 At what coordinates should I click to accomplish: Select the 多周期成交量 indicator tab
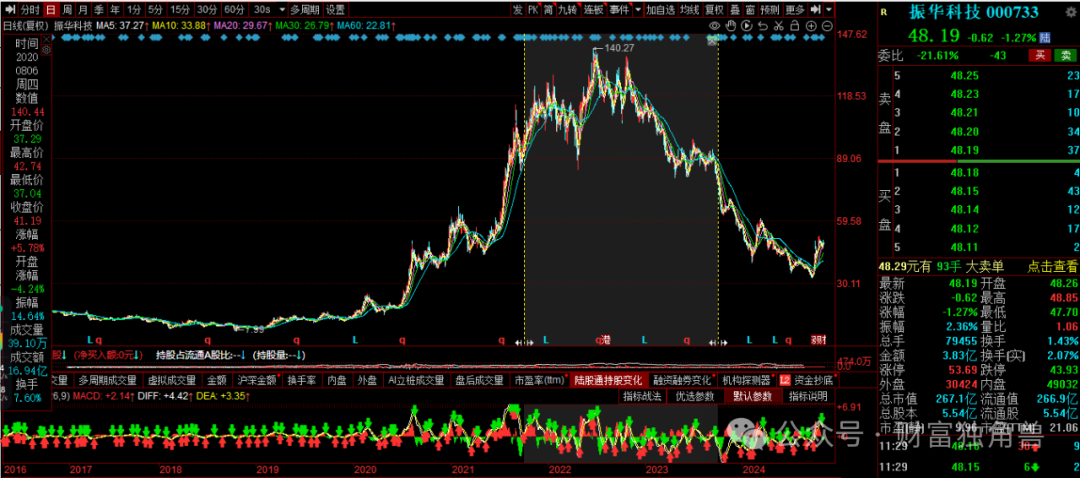(107, 380)
